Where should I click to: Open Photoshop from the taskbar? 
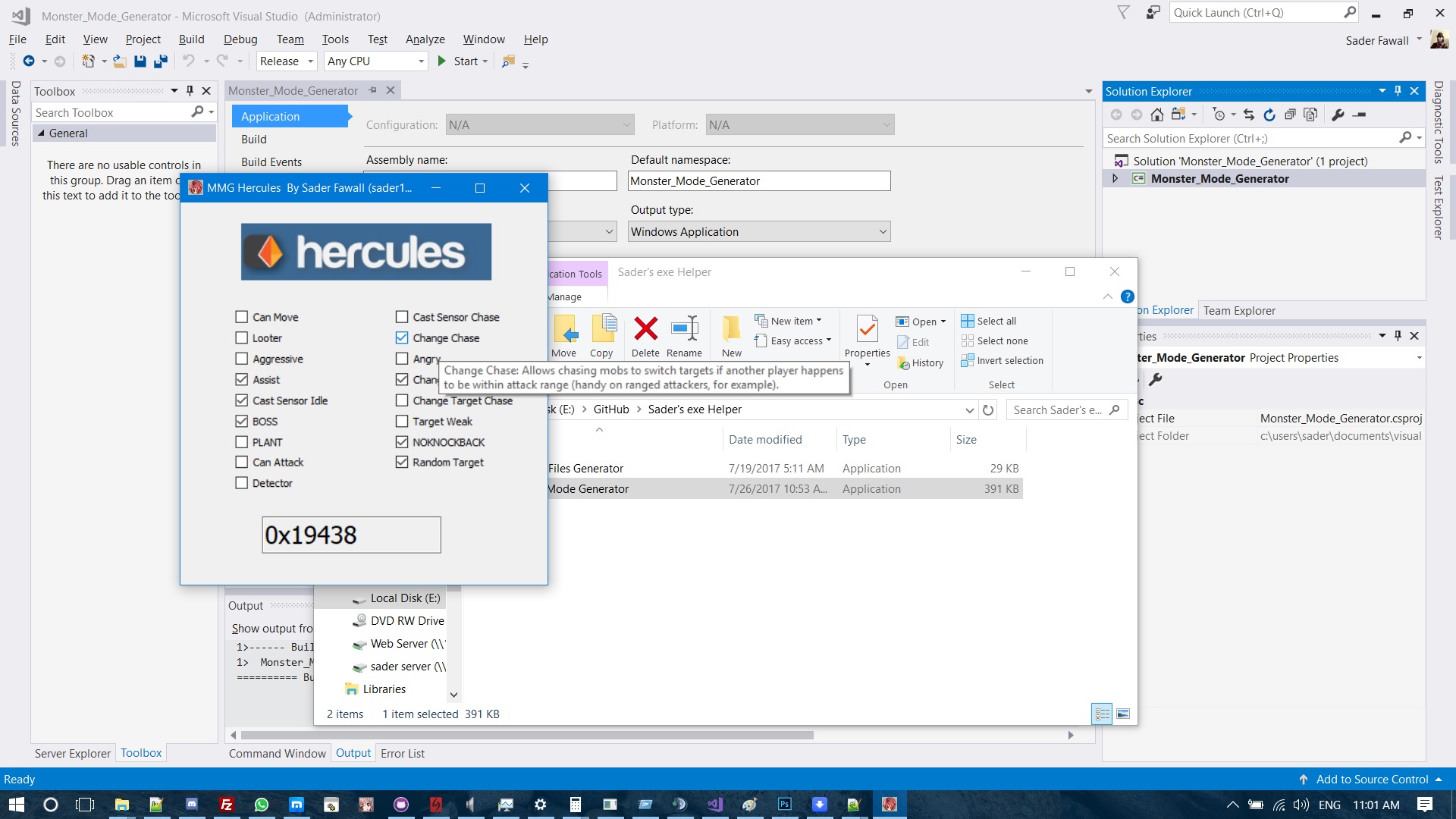point(784,804)
